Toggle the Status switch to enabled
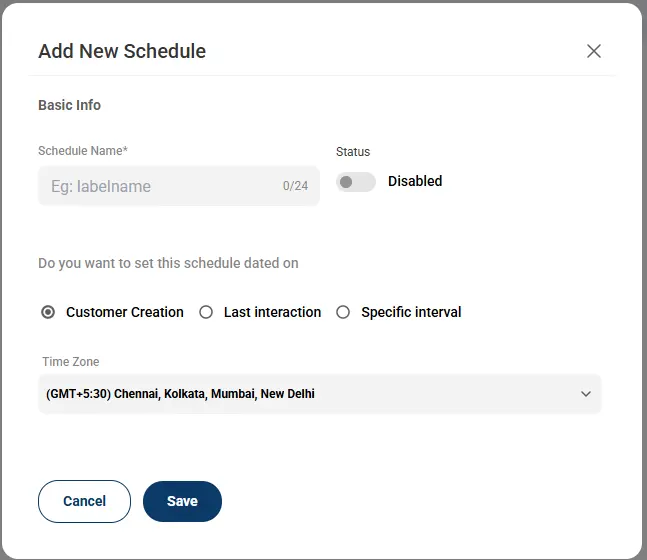Viewport: 647px width, 560px height. pos(355,182)
